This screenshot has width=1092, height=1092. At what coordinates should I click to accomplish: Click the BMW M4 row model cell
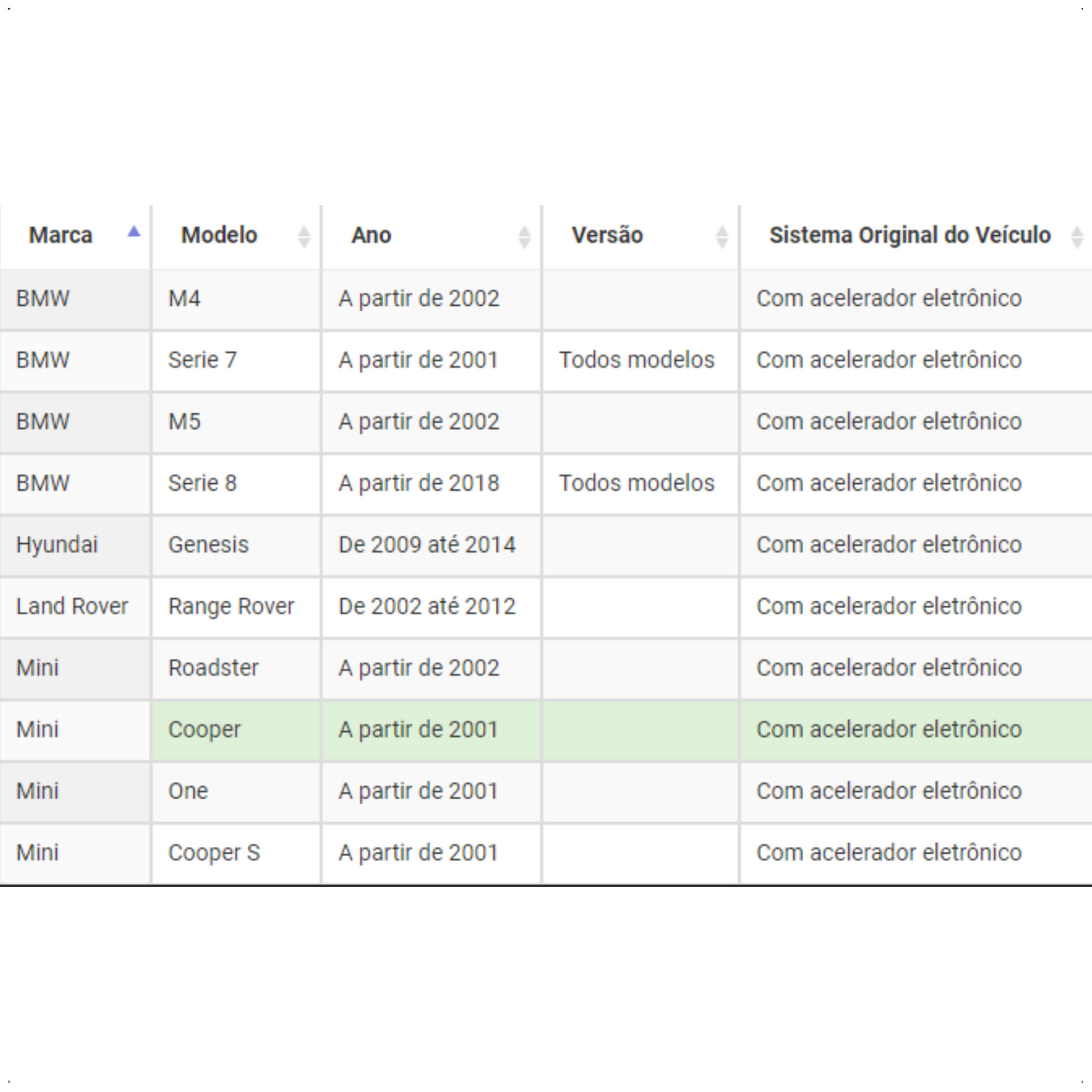236,299
